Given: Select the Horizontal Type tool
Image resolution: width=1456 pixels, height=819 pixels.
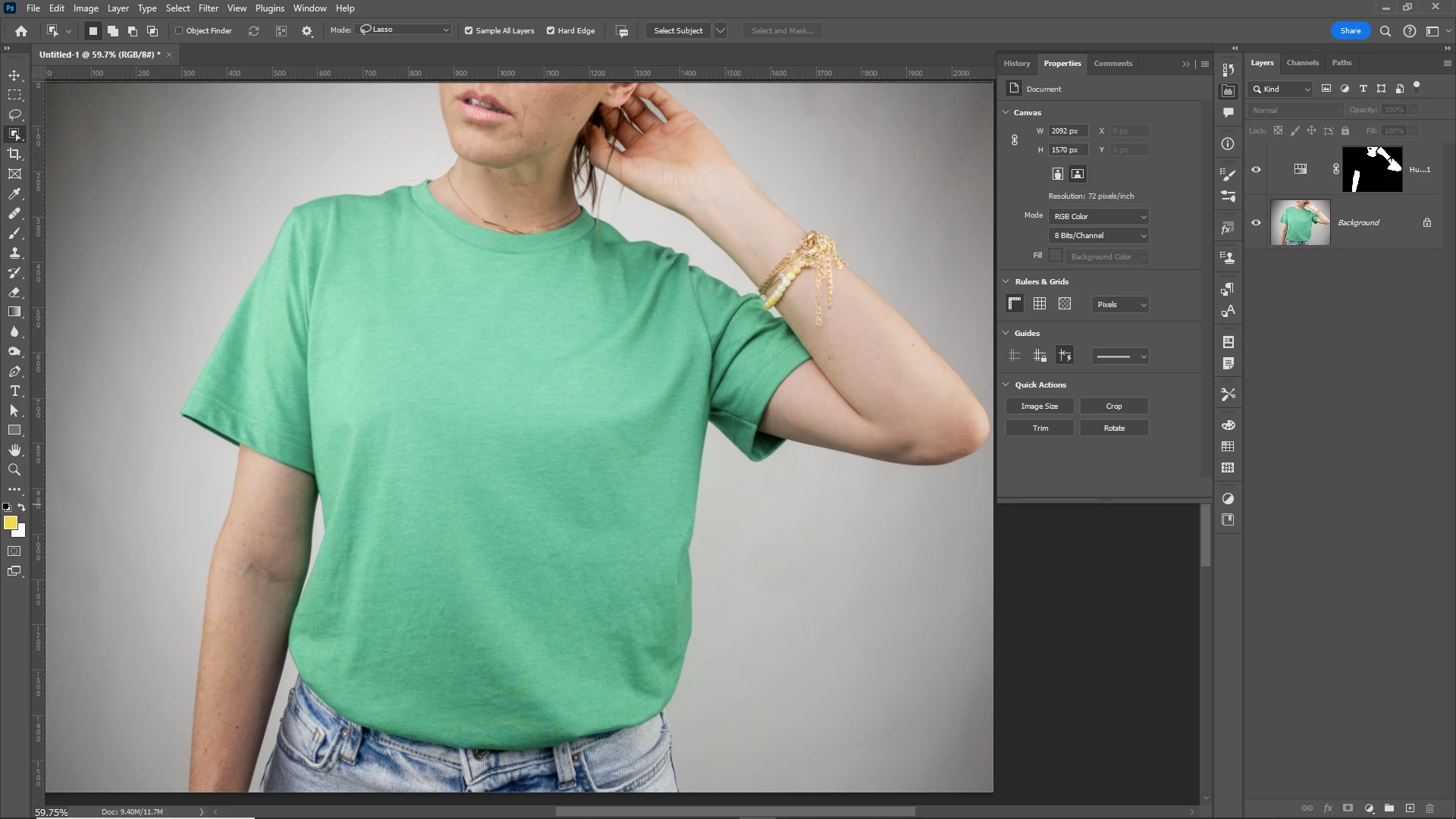Looking at the screenshot, I should [x=14, y=391].
